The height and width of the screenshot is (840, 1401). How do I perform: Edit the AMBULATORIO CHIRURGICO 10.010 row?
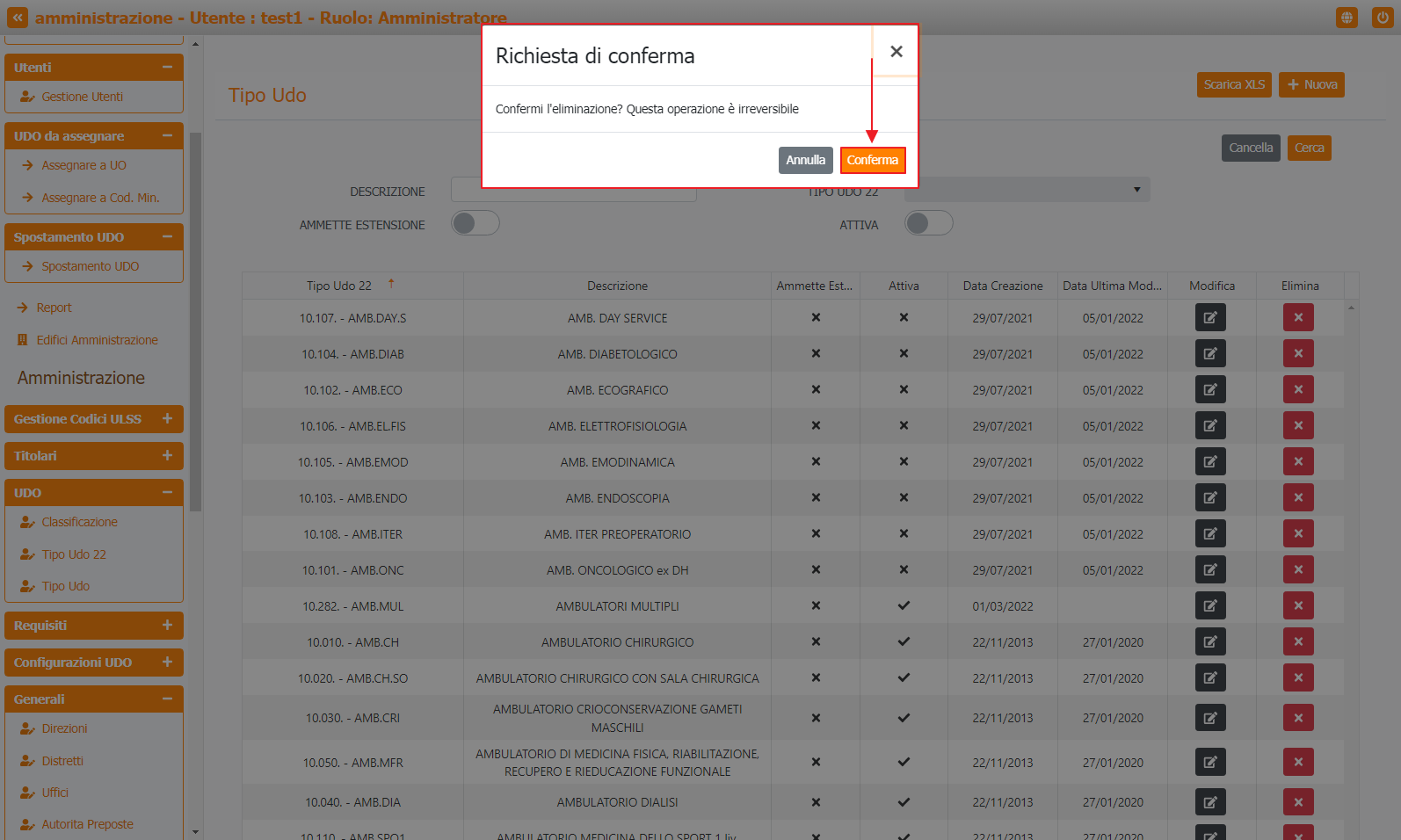coord(1210,641)
